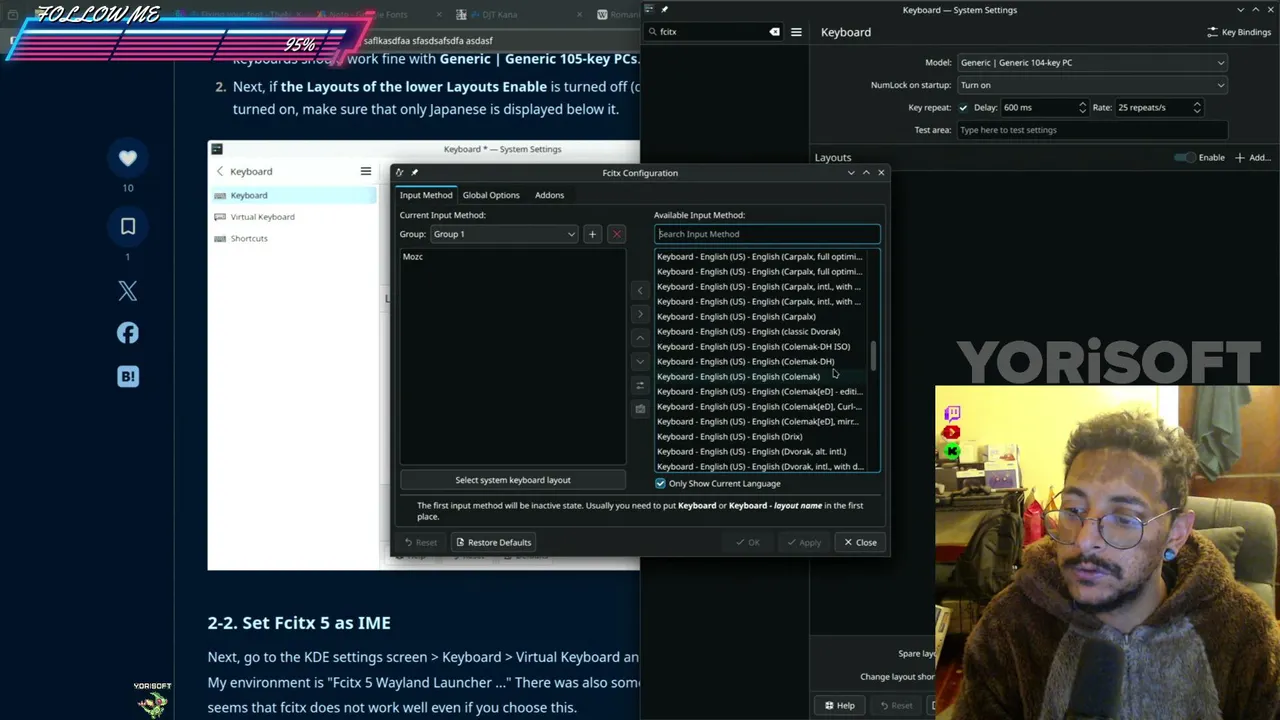The width and height of the screenshot is (1280, 720).
Task: Adjust the Rate 25 repeats/s spin arrows
Action: click(1197, 108)
